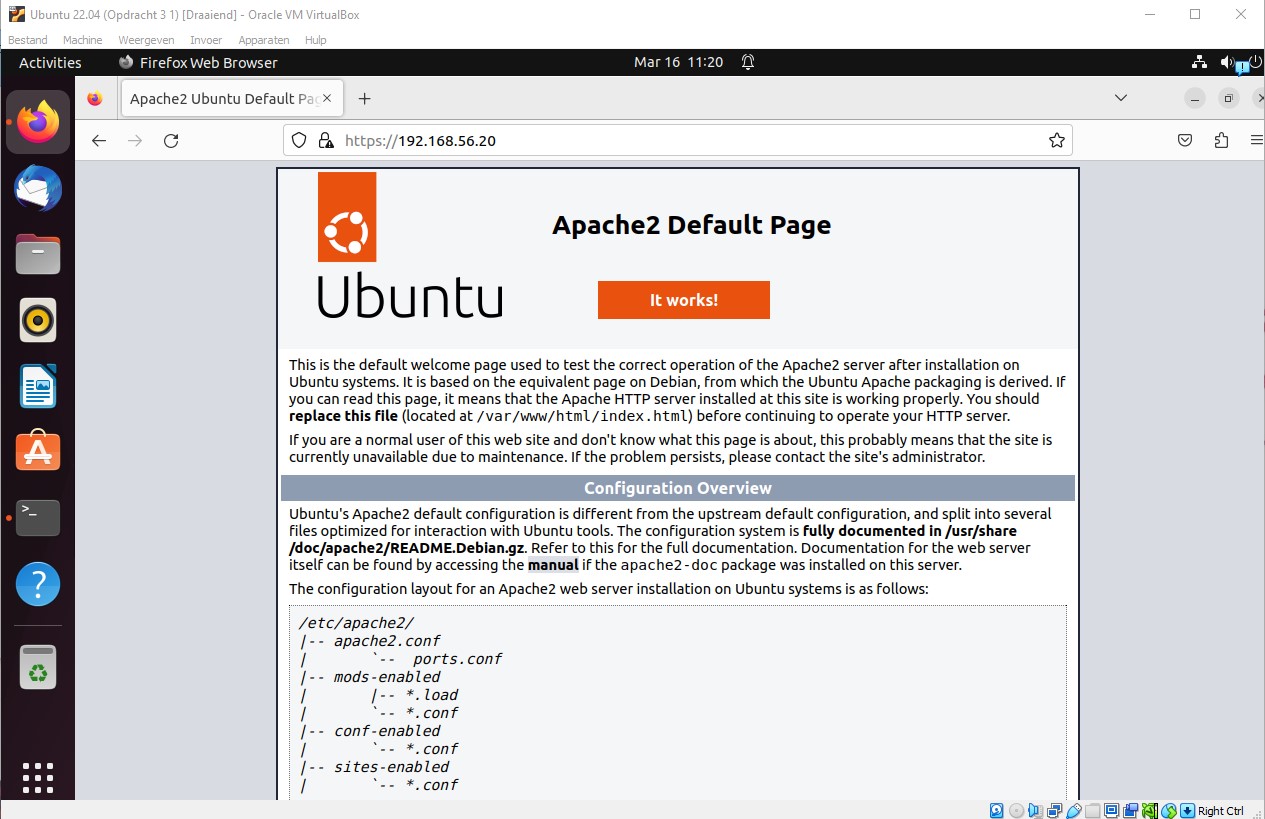Screen dimensions: 1265x819
Task: Open the Hulp menu in VirtualBox
Action: (316, 40)
